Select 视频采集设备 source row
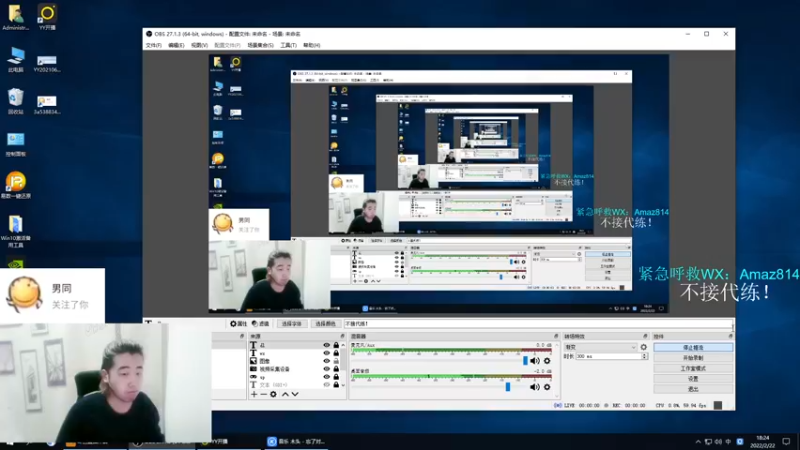Viewport: 800px width, 450px height. pyautogui.click(x=294, y=368)
